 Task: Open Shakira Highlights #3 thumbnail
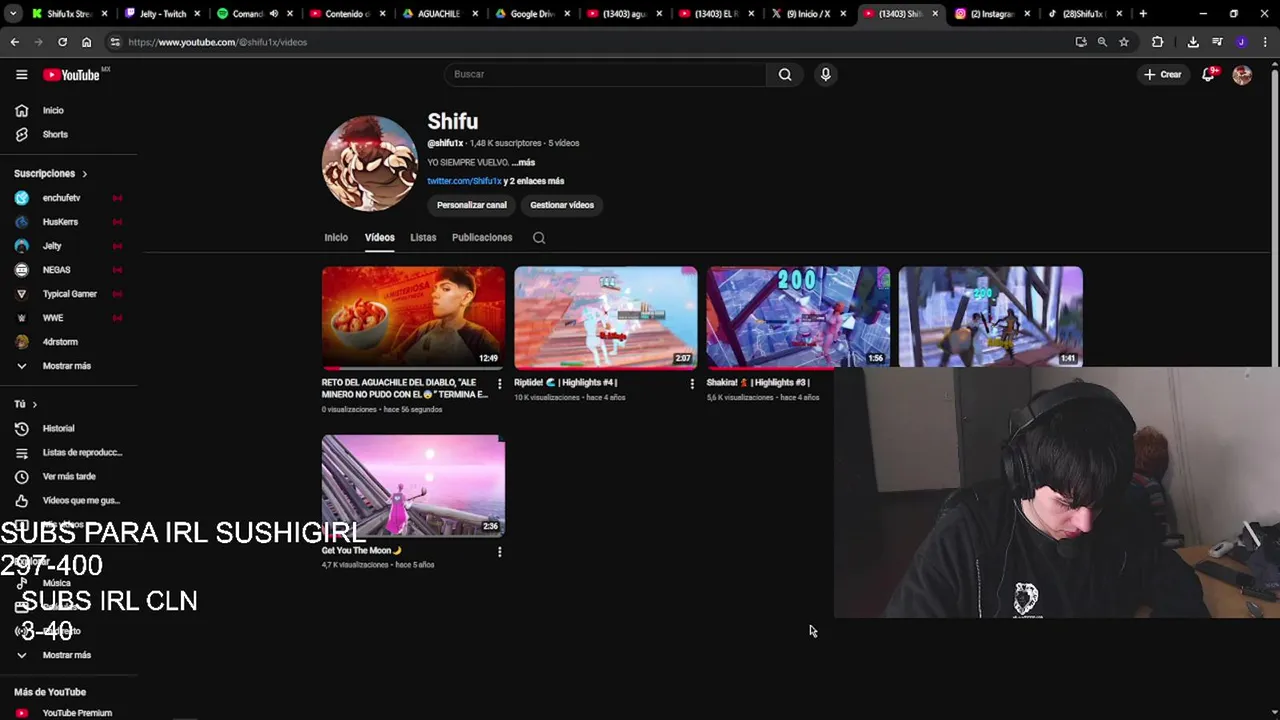point(798,316)
